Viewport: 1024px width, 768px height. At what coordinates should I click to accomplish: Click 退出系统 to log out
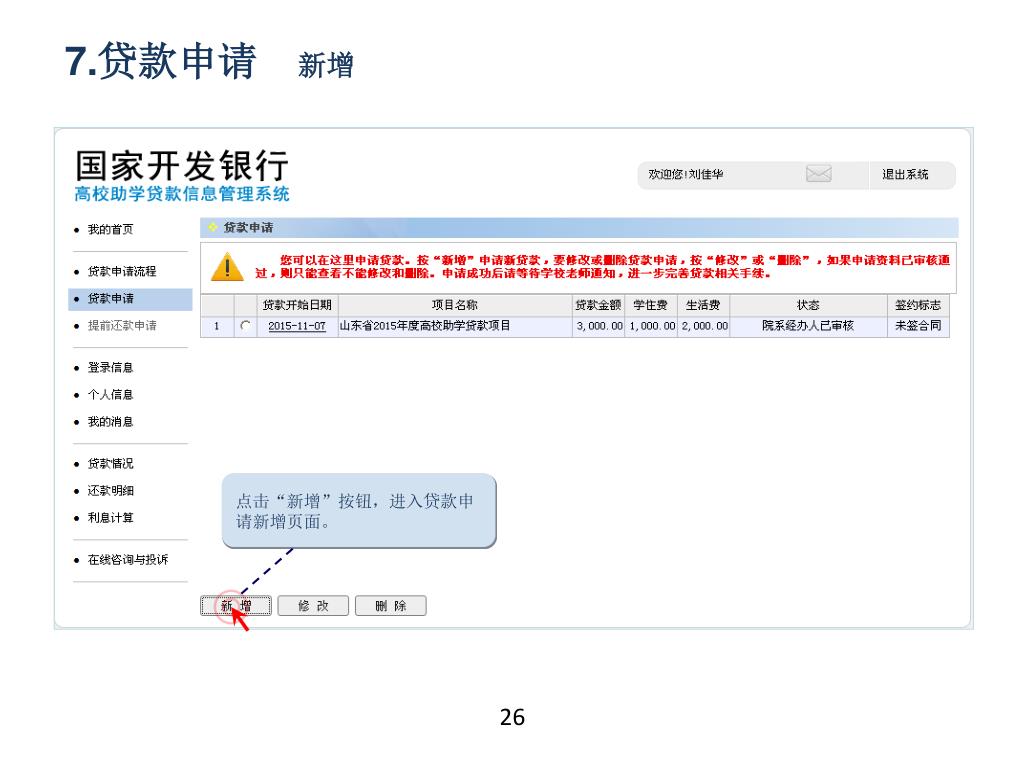[x=905, y=174]
